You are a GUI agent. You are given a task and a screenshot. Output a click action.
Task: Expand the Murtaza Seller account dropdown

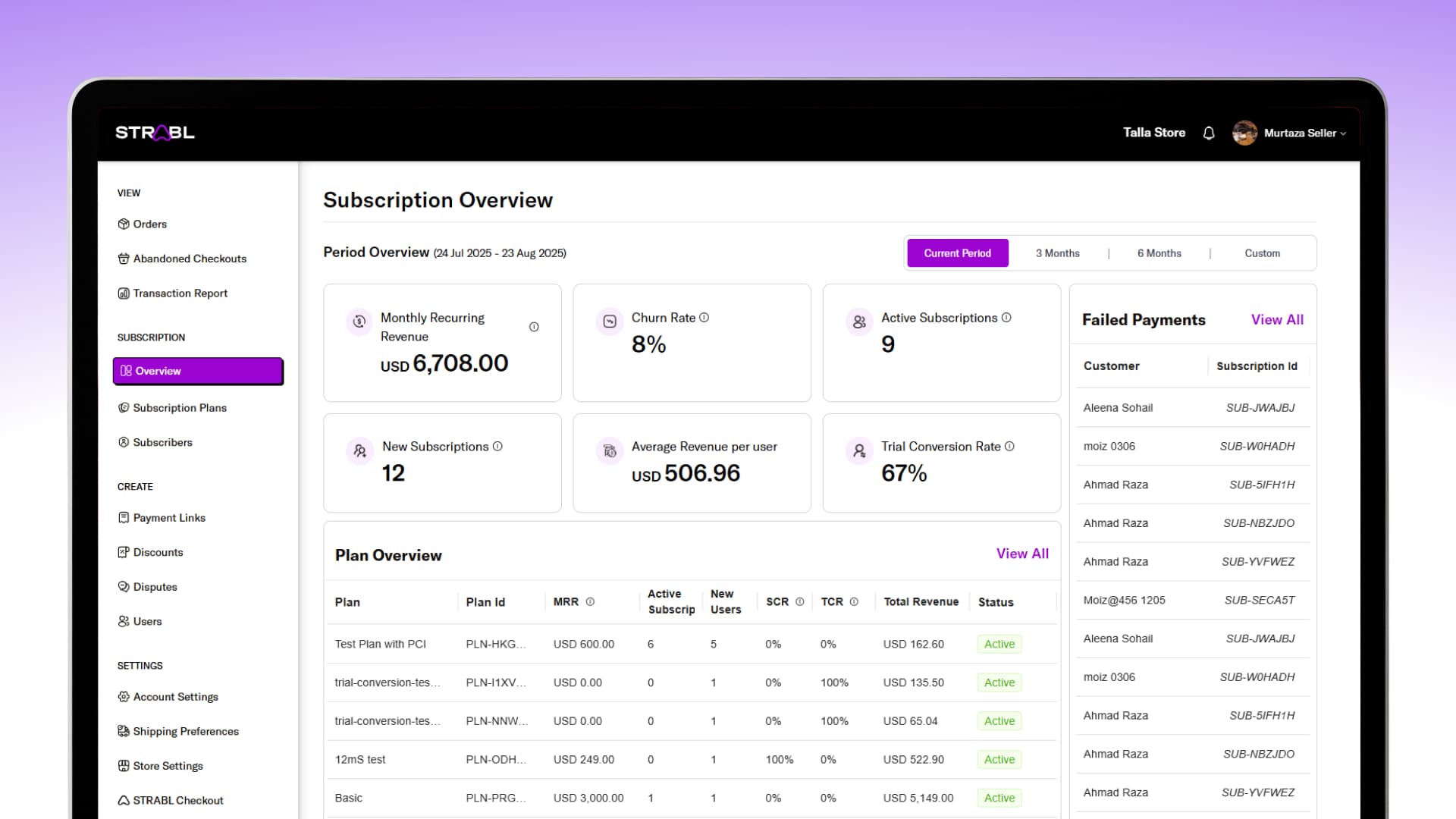pyautogui.click(x=1343, y=133)
